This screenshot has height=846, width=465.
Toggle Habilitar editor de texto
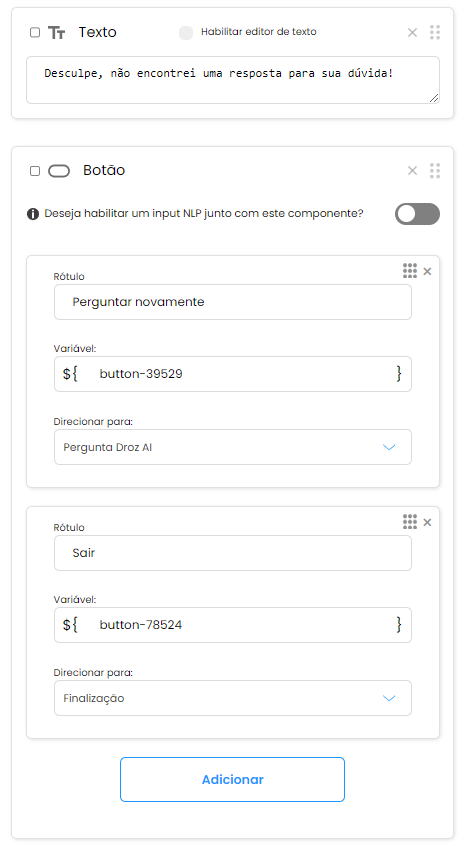coord(186,32)
